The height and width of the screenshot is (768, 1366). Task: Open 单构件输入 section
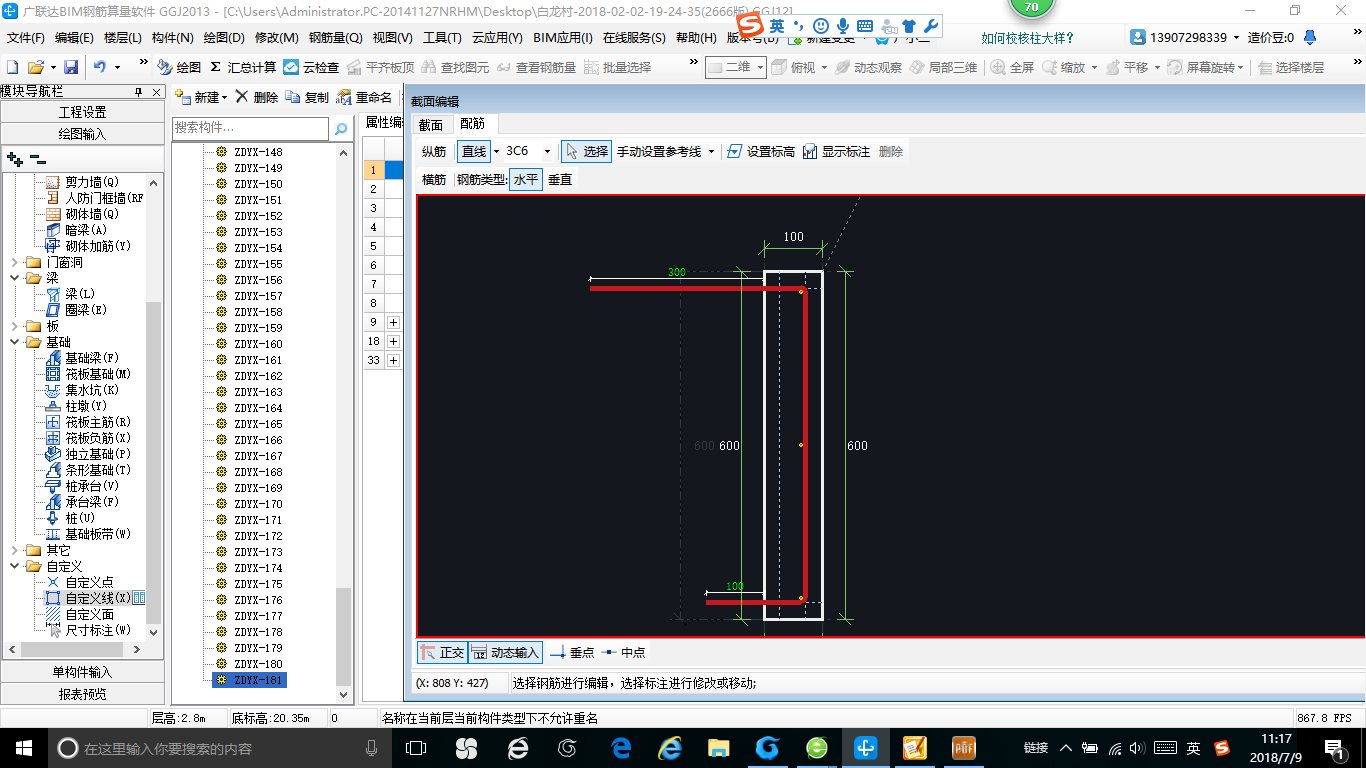pyautogui.click(x=82, y=672)
